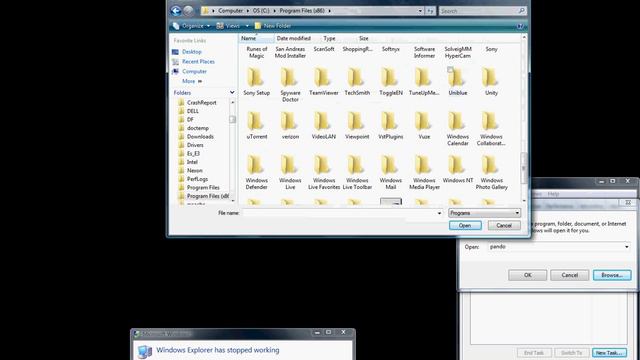The height and width of the screenshot is (360, 640).
Task: Select the Windows NT folder
Action: [458, 169]
